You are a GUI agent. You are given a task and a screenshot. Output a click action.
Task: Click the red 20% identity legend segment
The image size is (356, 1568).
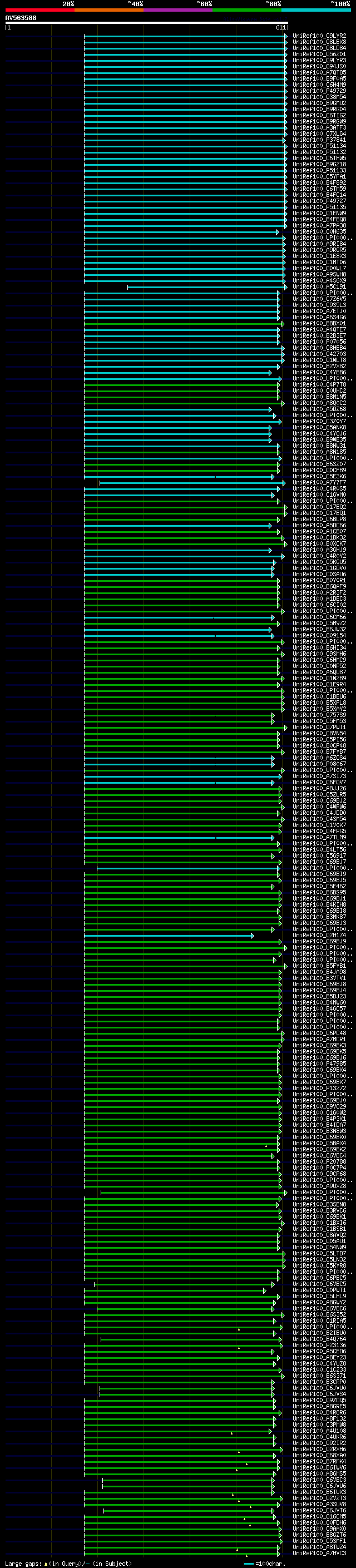tap(39, 10)
